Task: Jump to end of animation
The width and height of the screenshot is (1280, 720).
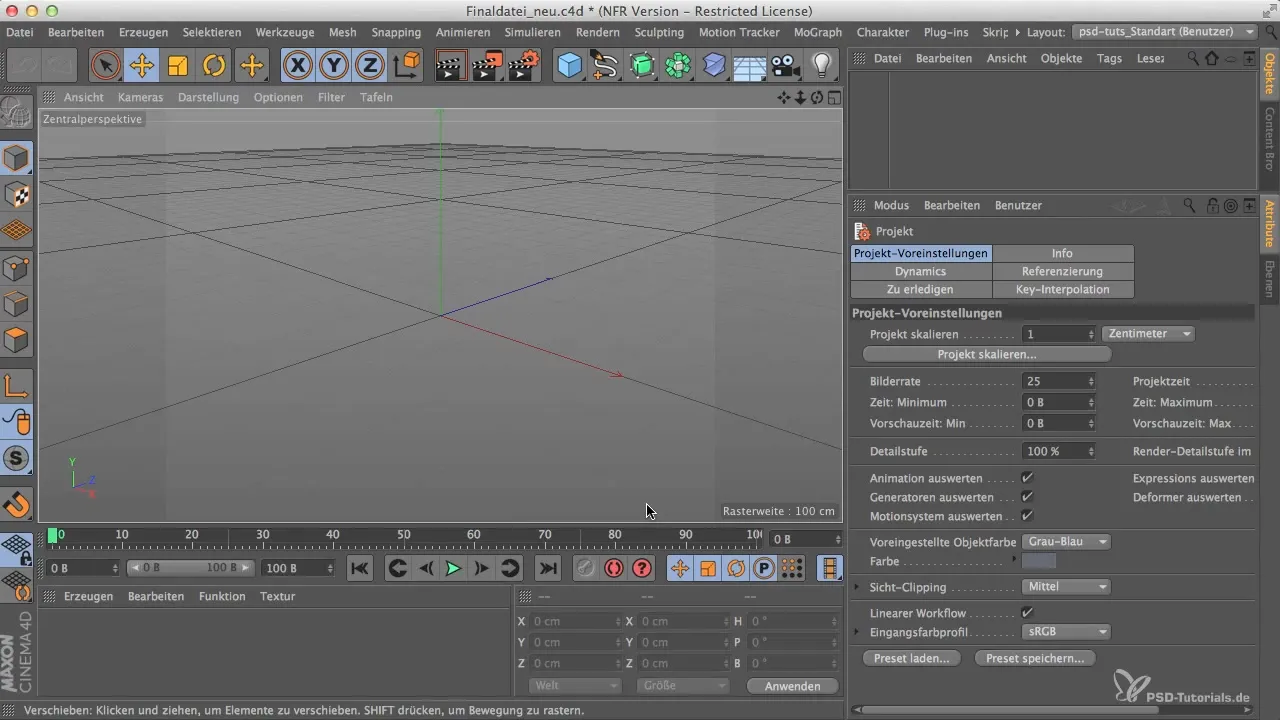Action: coord(548,568)
